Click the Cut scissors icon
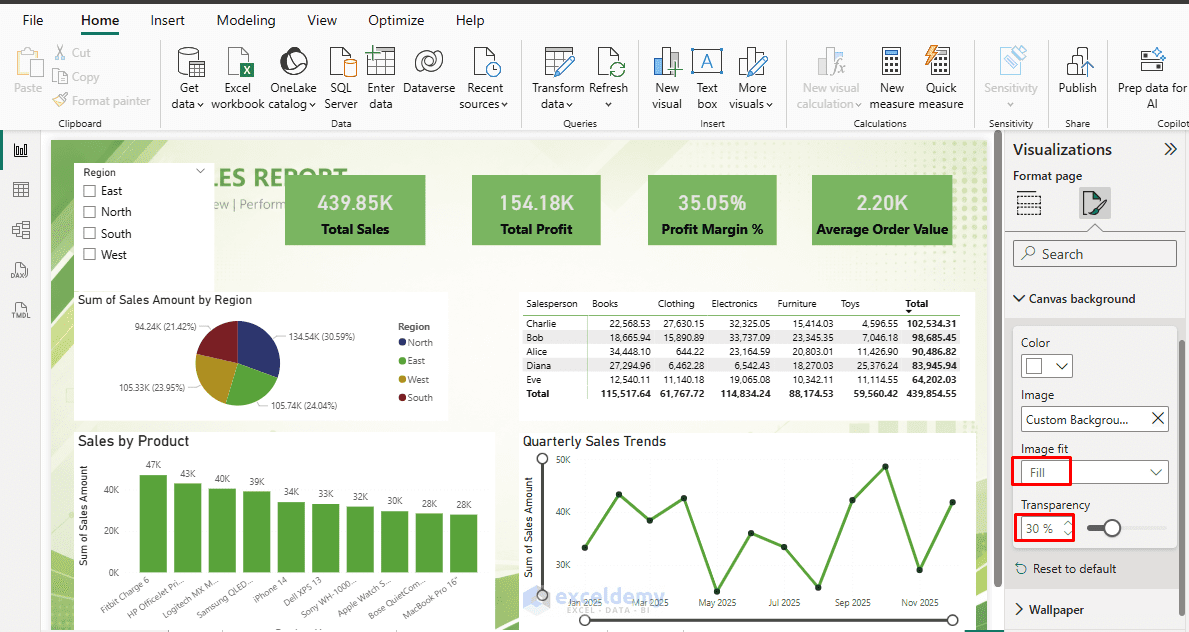Image resolution: width=1189 pixels, height=632 pixels. (60, 52)
